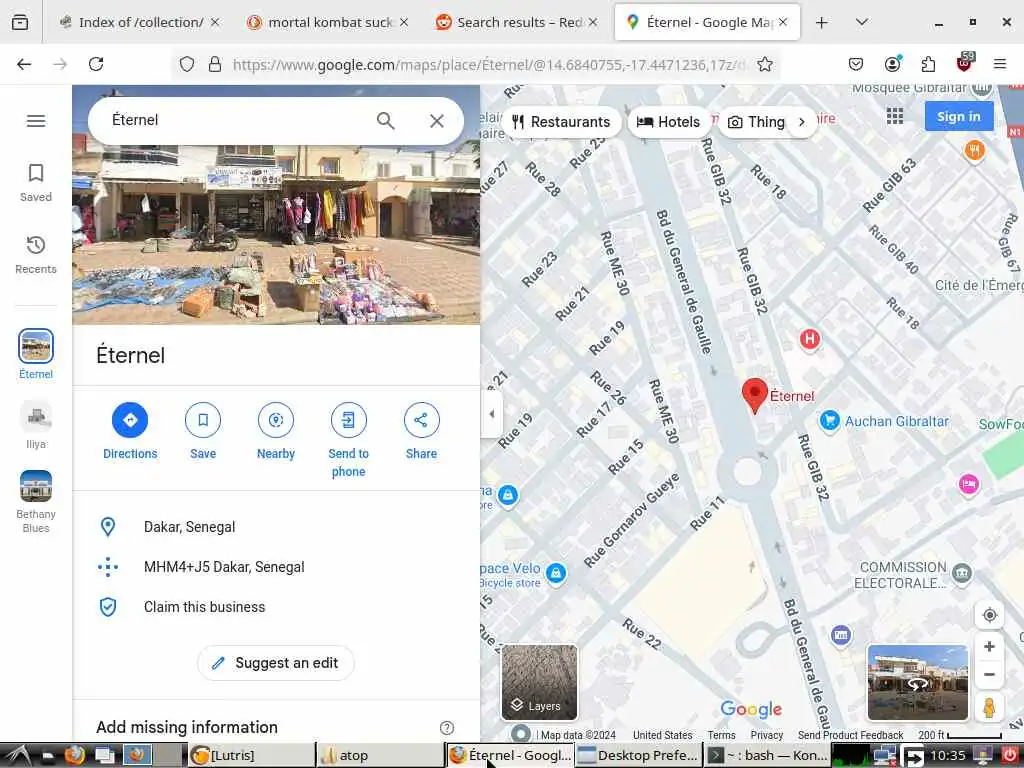This screenshot has height=768, width=1024.
Task: Open the bash Konsole taskbar window
Action: [768, 756]
